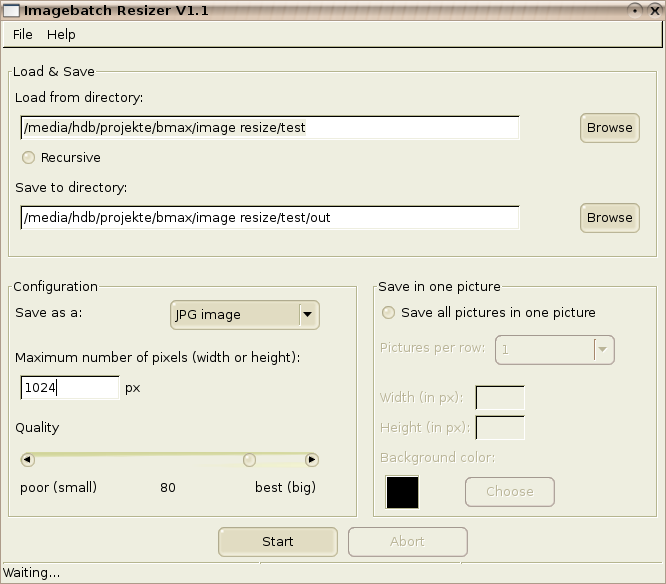Toggle Save all pictures in one picture
Screen dimensions: 666x584
(388, 313)
